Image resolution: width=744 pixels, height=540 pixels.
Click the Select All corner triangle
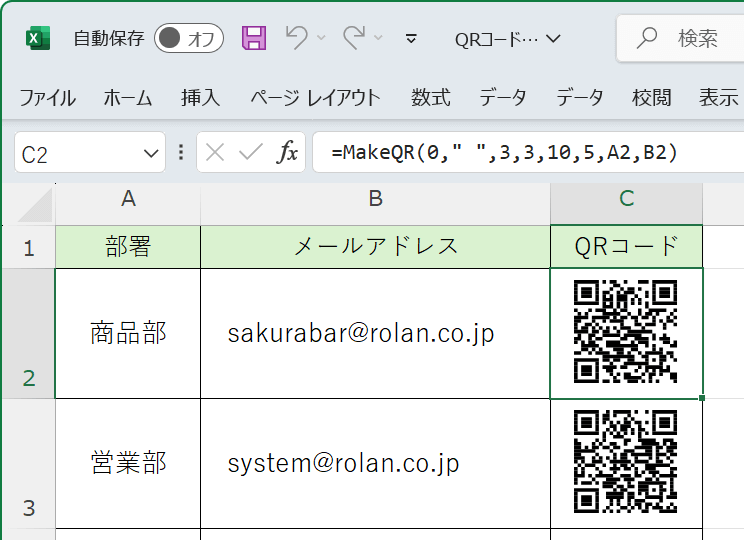[x=35, y=205]
